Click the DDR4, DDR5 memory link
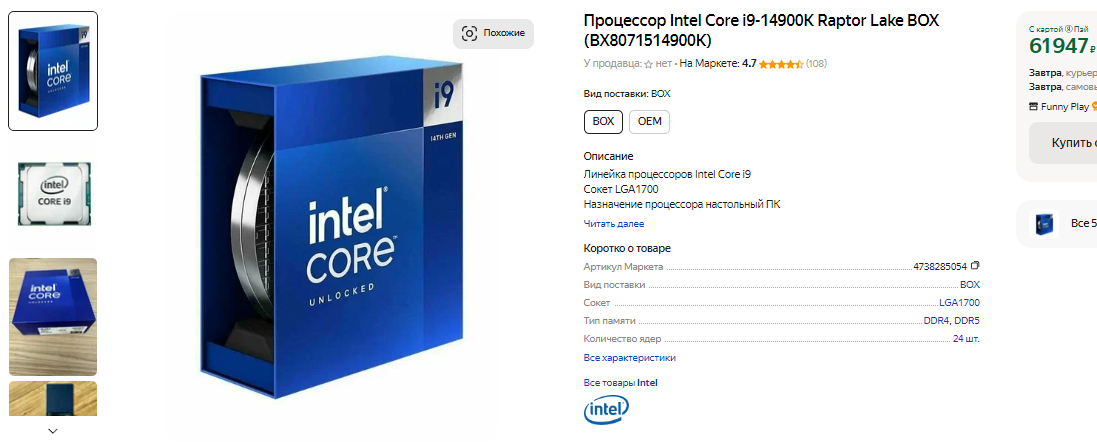This screenshot has width=1097, height=442. click(x=951, y=320)
